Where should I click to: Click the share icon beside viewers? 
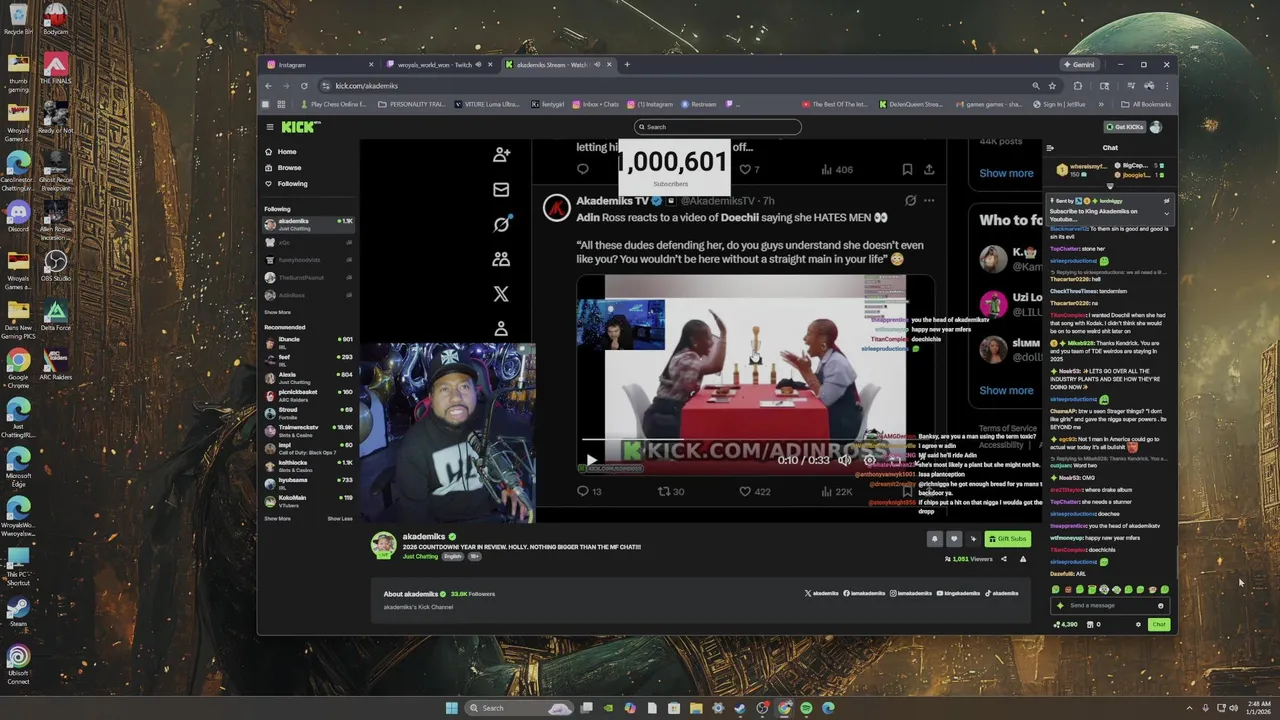click(x=1004, y=559)
